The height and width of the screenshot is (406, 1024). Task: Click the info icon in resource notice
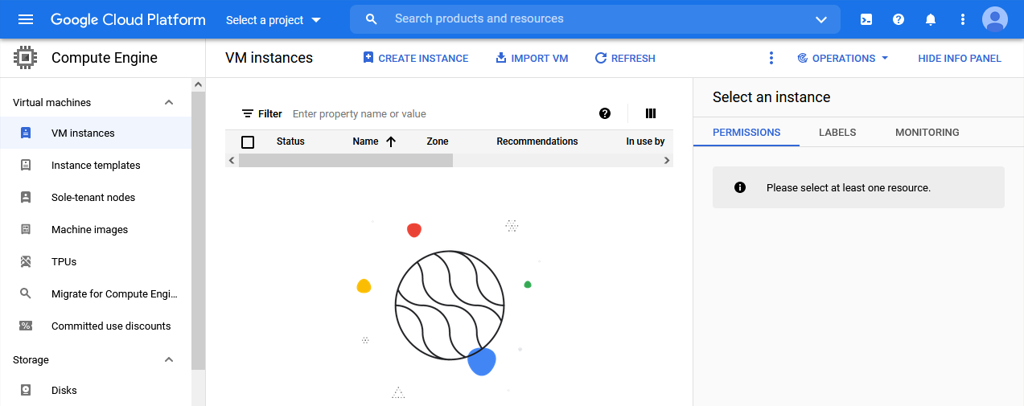pos(740,187)
